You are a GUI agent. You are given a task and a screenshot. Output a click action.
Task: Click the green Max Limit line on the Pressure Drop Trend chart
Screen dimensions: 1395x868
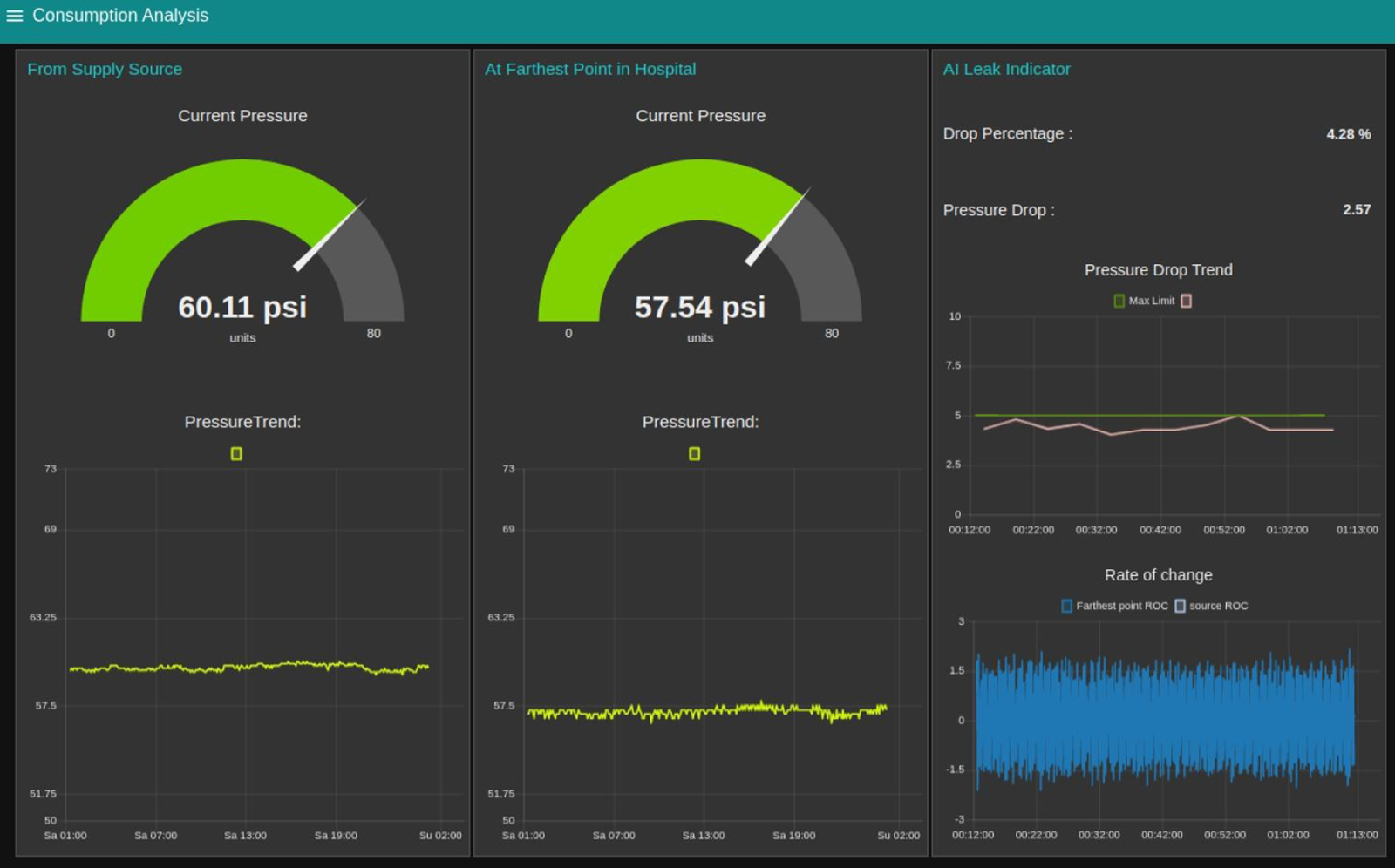pos(1133,415)
